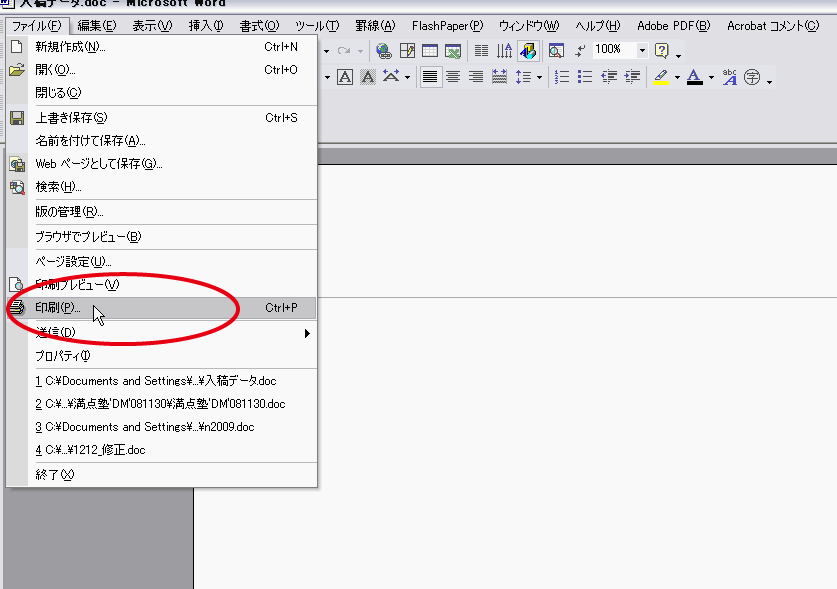Toggle the Numbered List button
Image resolution: width=837 pixels, height=589 pixels.
pos(562,77)
